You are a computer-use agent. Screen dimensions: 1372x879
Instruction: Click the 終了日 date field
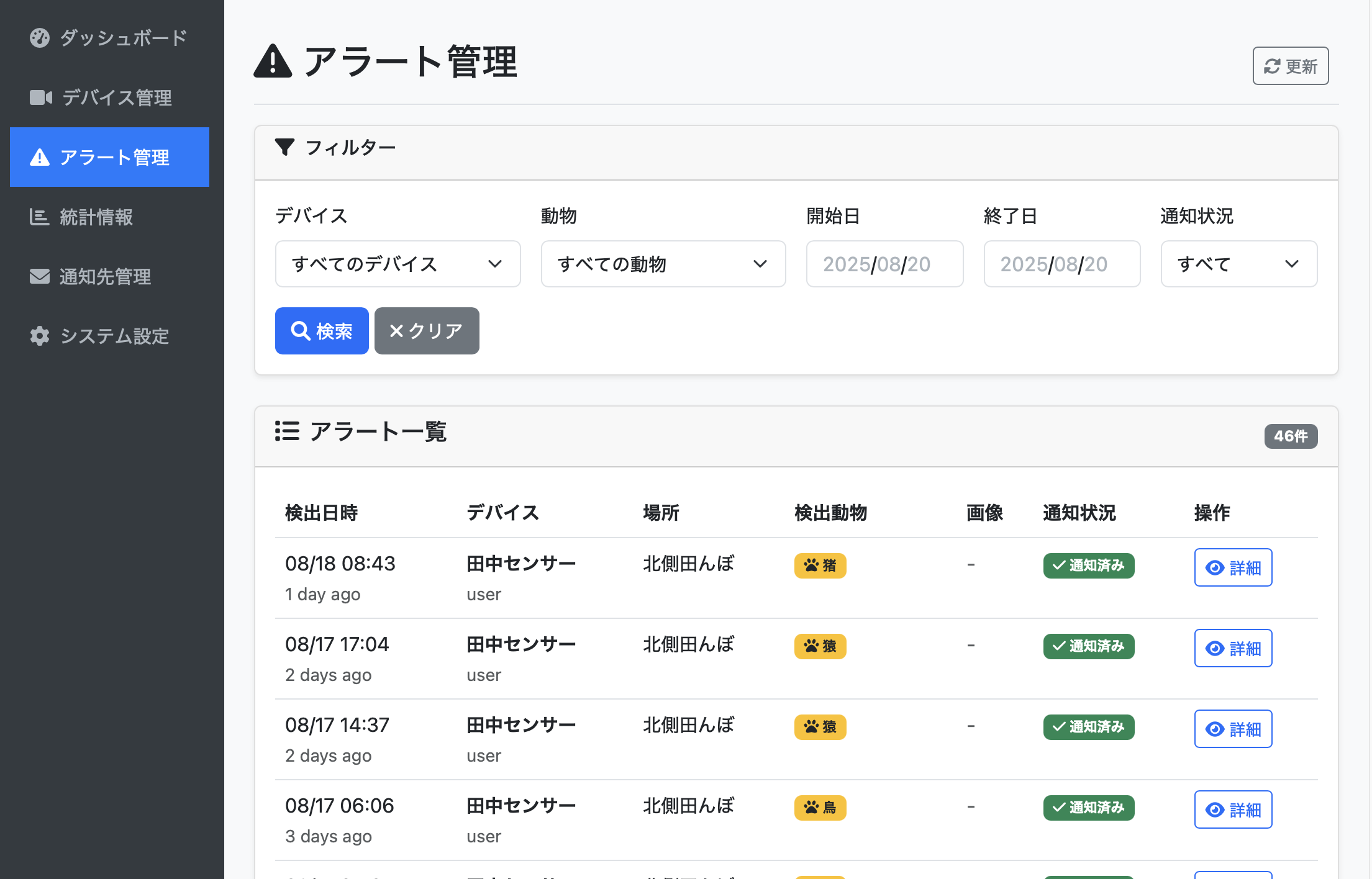click(x=1061, y=264)
